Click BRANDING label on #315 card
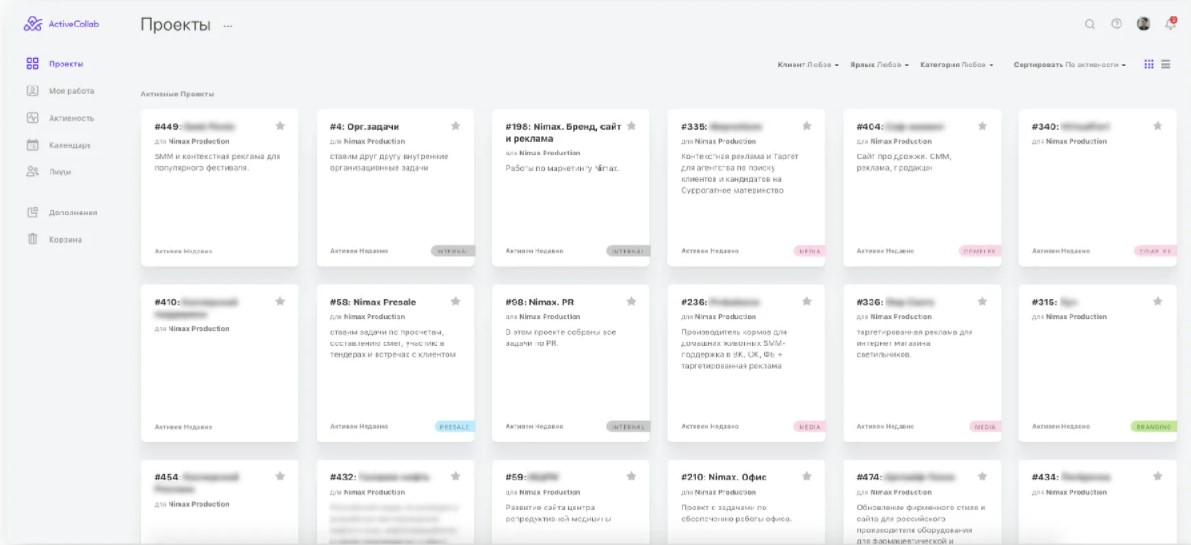Viewport: 1191px width, 545px height. 1154,427
